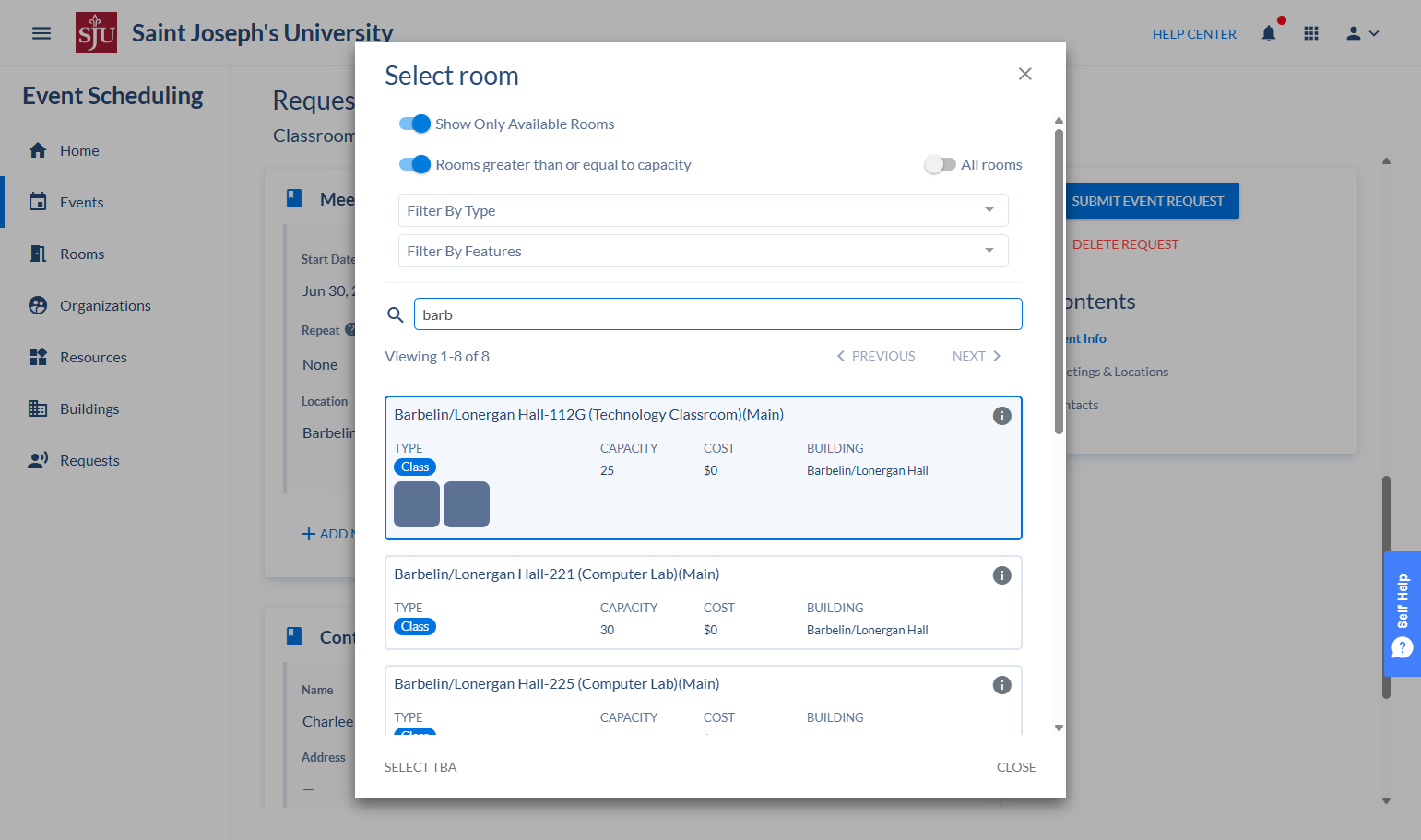Select Barbelin/Lonergan Hall-221 Computer Lab

tap(703, 603)
